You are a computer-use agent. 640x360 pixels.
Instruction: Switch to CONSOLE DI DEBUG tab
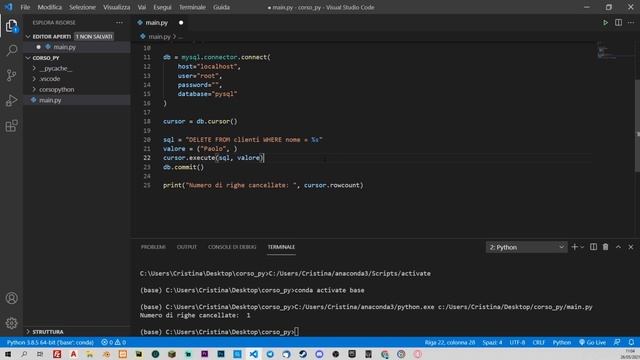(232, 247)
